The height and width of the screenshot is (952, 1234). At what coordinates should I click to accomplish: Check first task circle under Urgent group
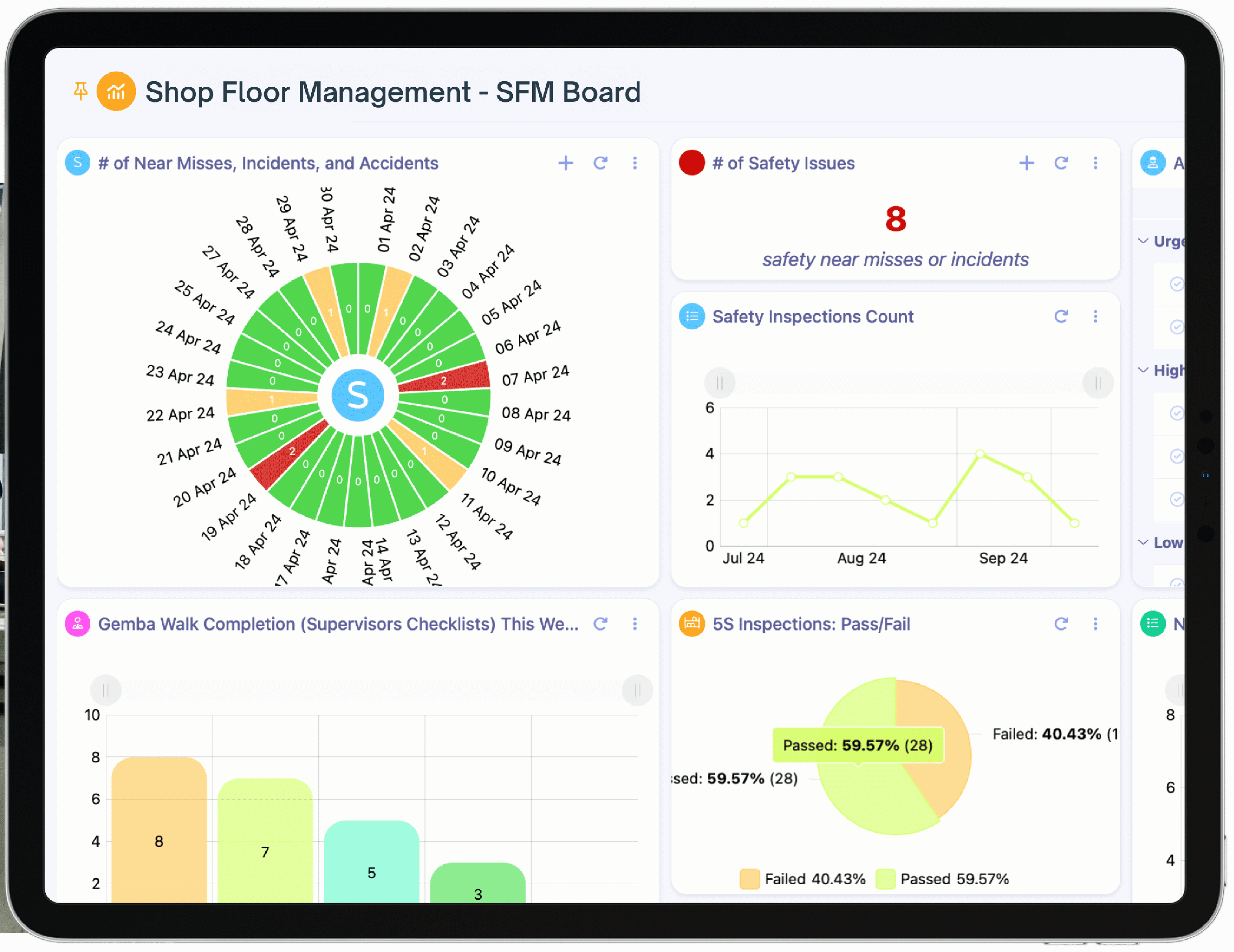click(1177, 284)
